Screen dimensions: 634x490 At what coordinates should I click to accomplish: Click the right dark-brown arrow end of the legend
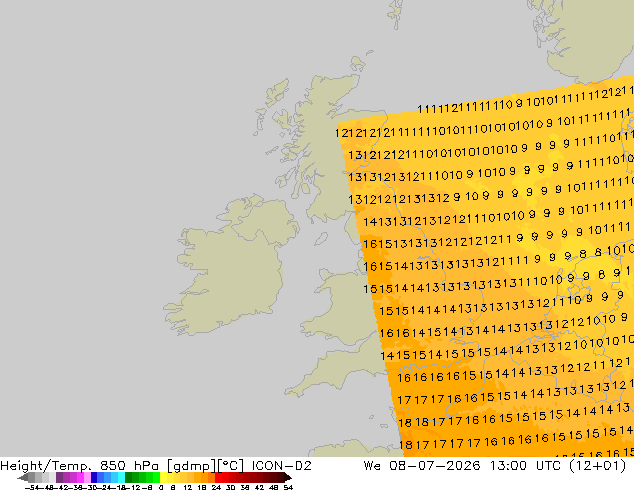coord(288,478)
